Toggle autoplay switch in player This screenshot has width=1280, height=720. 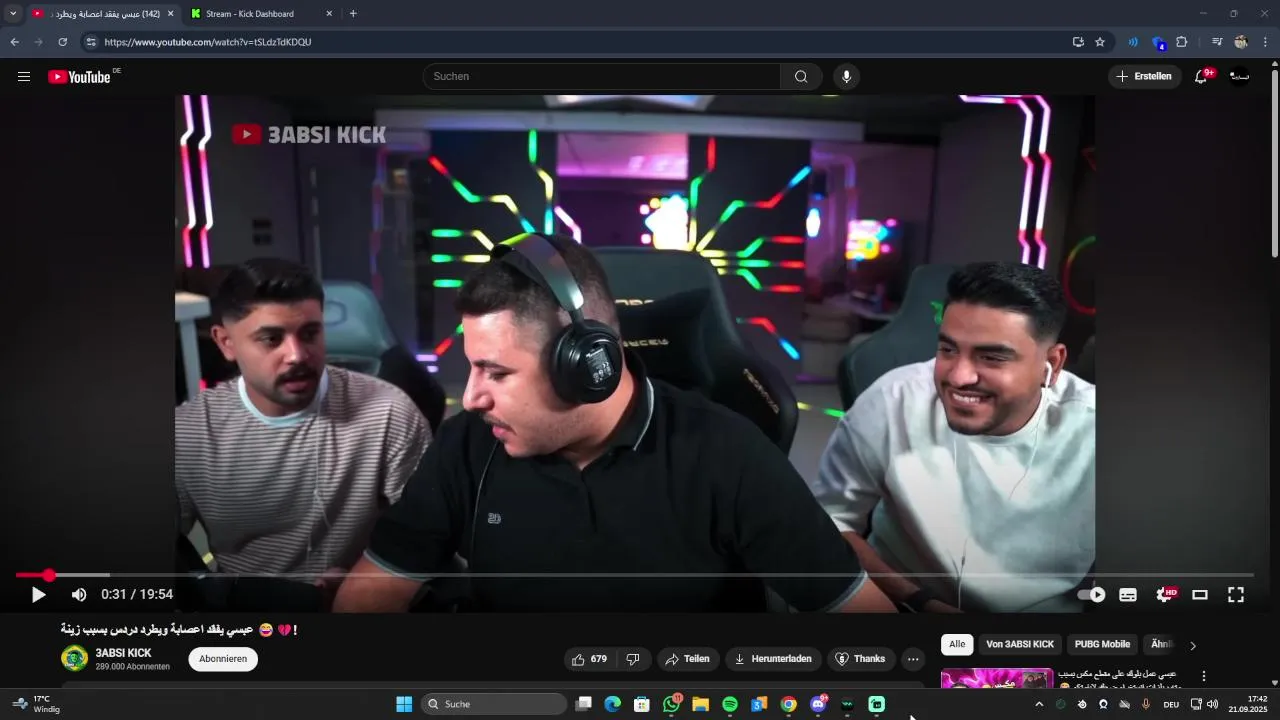1092,595
